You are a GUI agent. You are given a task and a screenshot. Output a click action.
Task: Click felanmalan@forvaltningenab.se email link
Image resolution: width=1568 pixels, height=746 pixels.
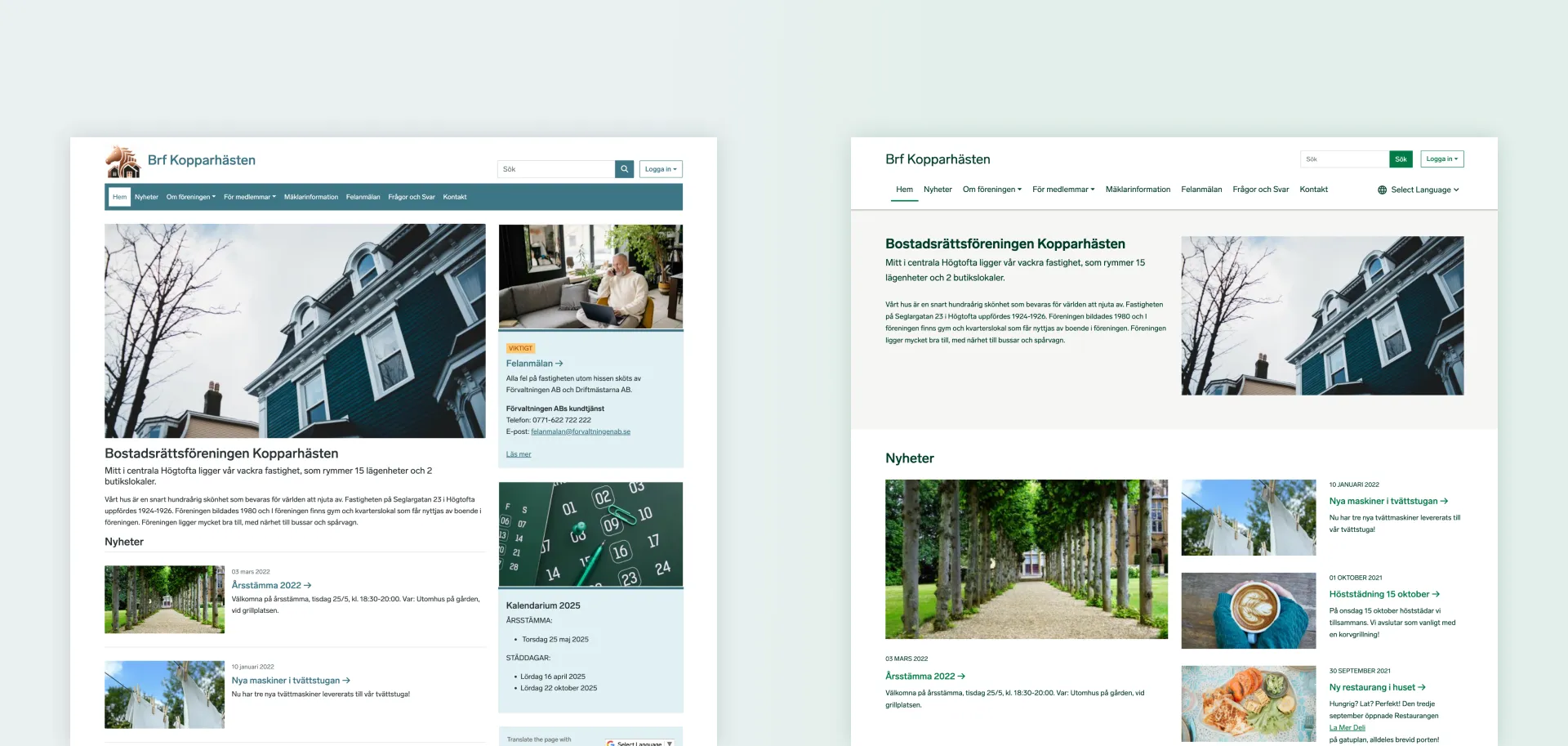coord(581,431)
